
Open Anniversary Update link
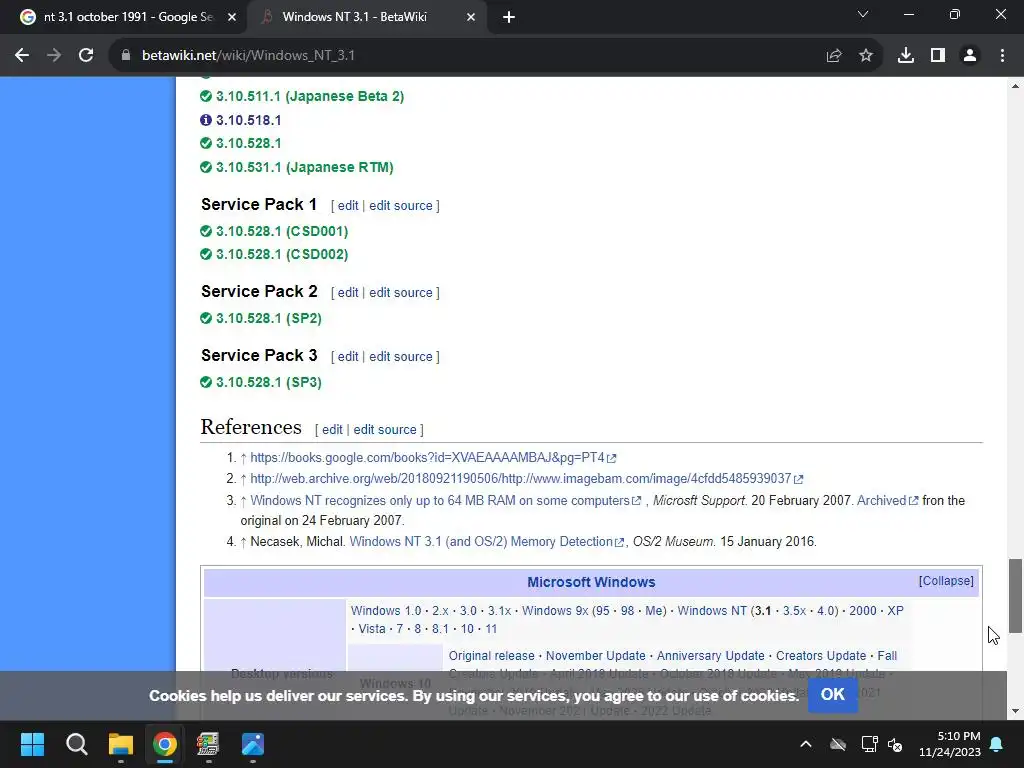tap(711, 656)
